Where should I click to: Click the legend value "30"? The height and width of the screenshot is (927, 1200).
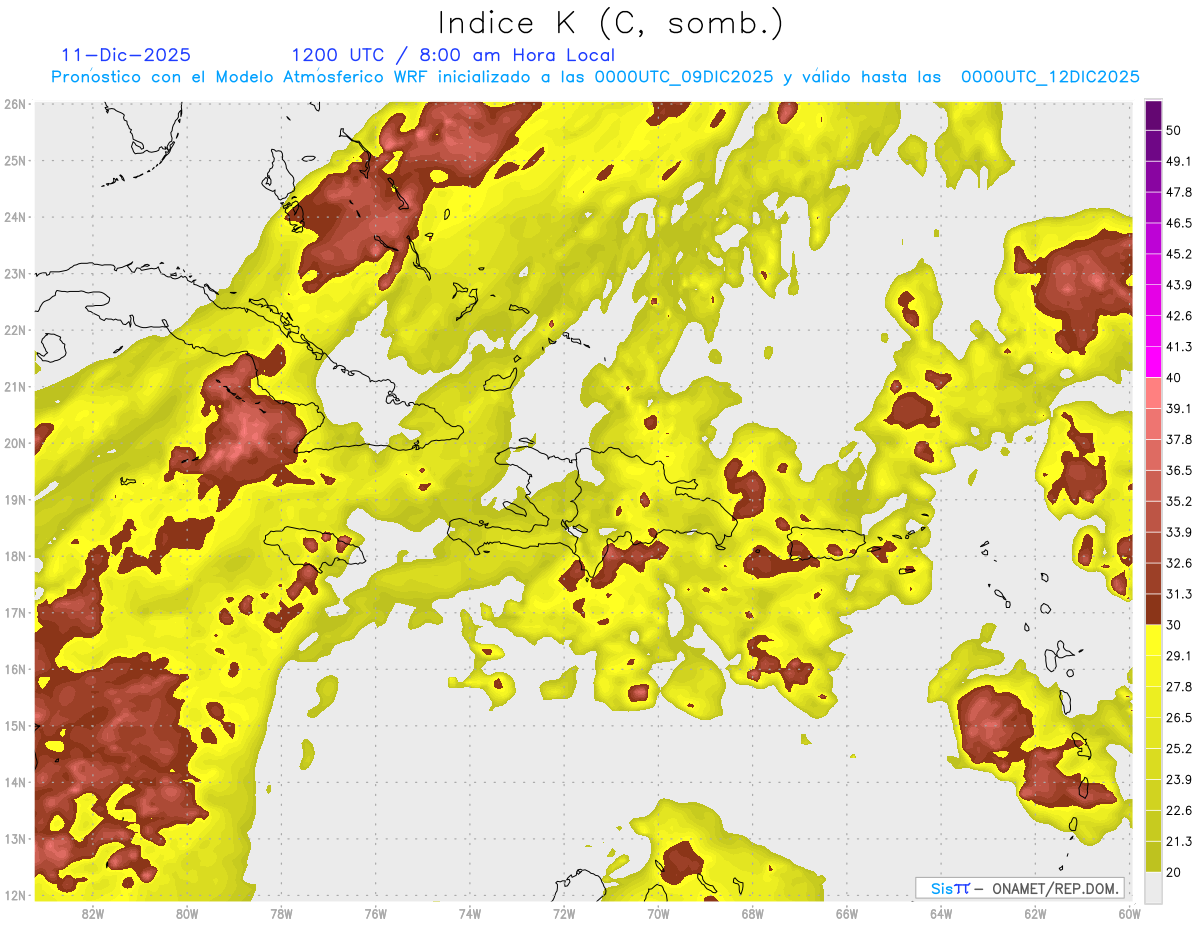pos(1174,625)
